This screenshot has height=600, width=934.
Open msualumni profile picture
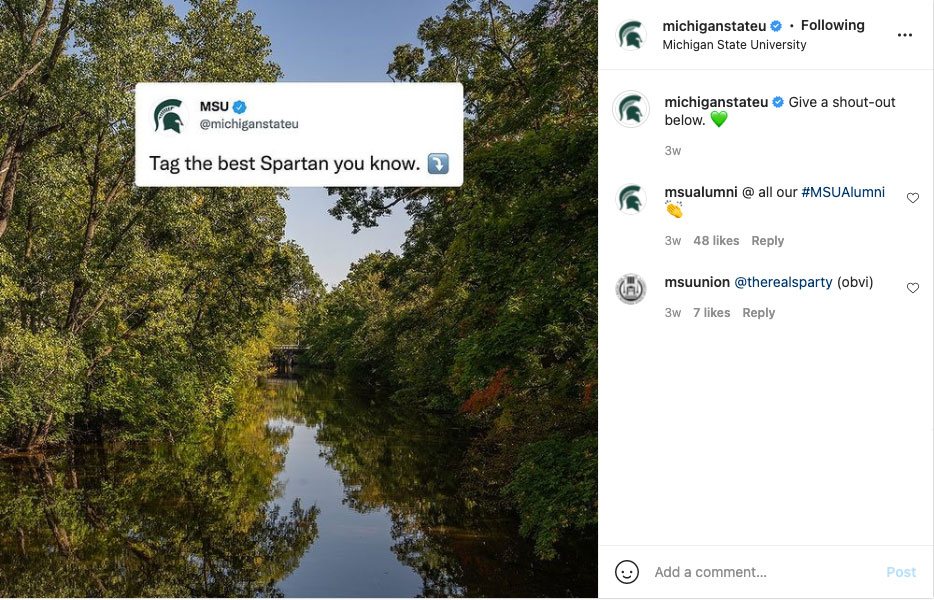[x=631, y=199]
